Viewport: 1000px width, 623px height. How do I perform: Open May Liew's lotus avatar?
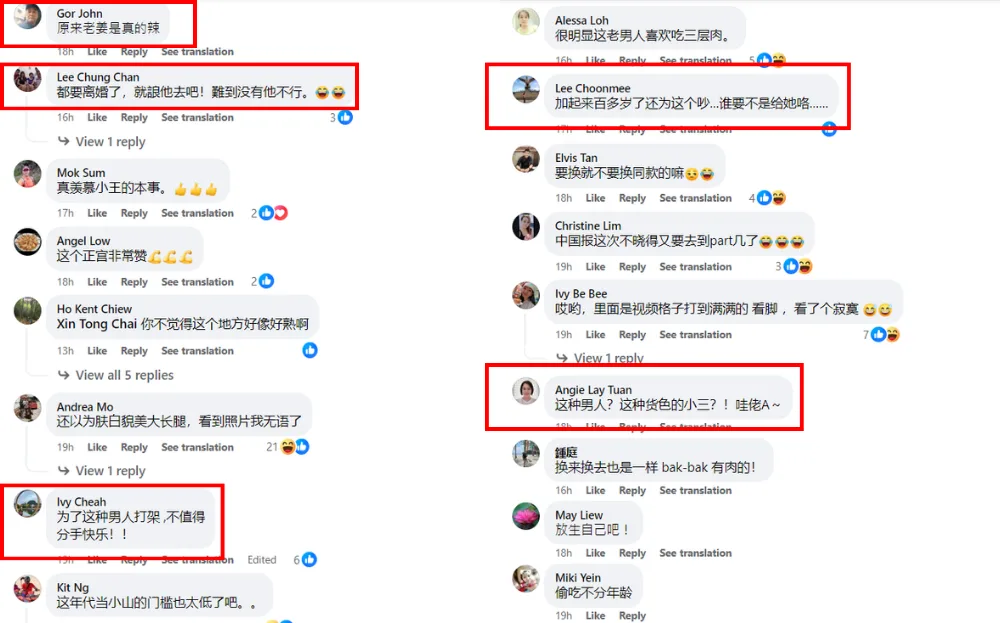(x=526, y=516)
